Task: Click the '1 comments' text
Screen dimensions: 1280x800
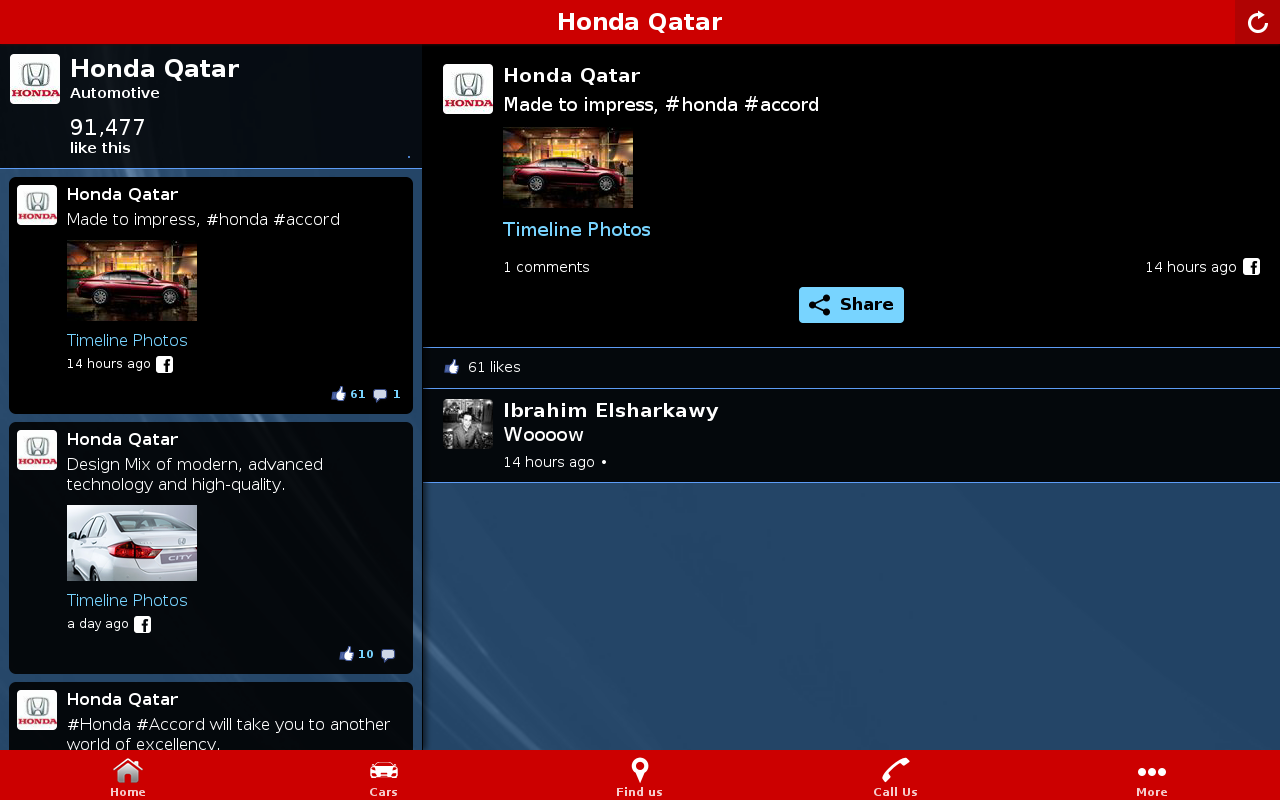Action: tap(546, 267)
